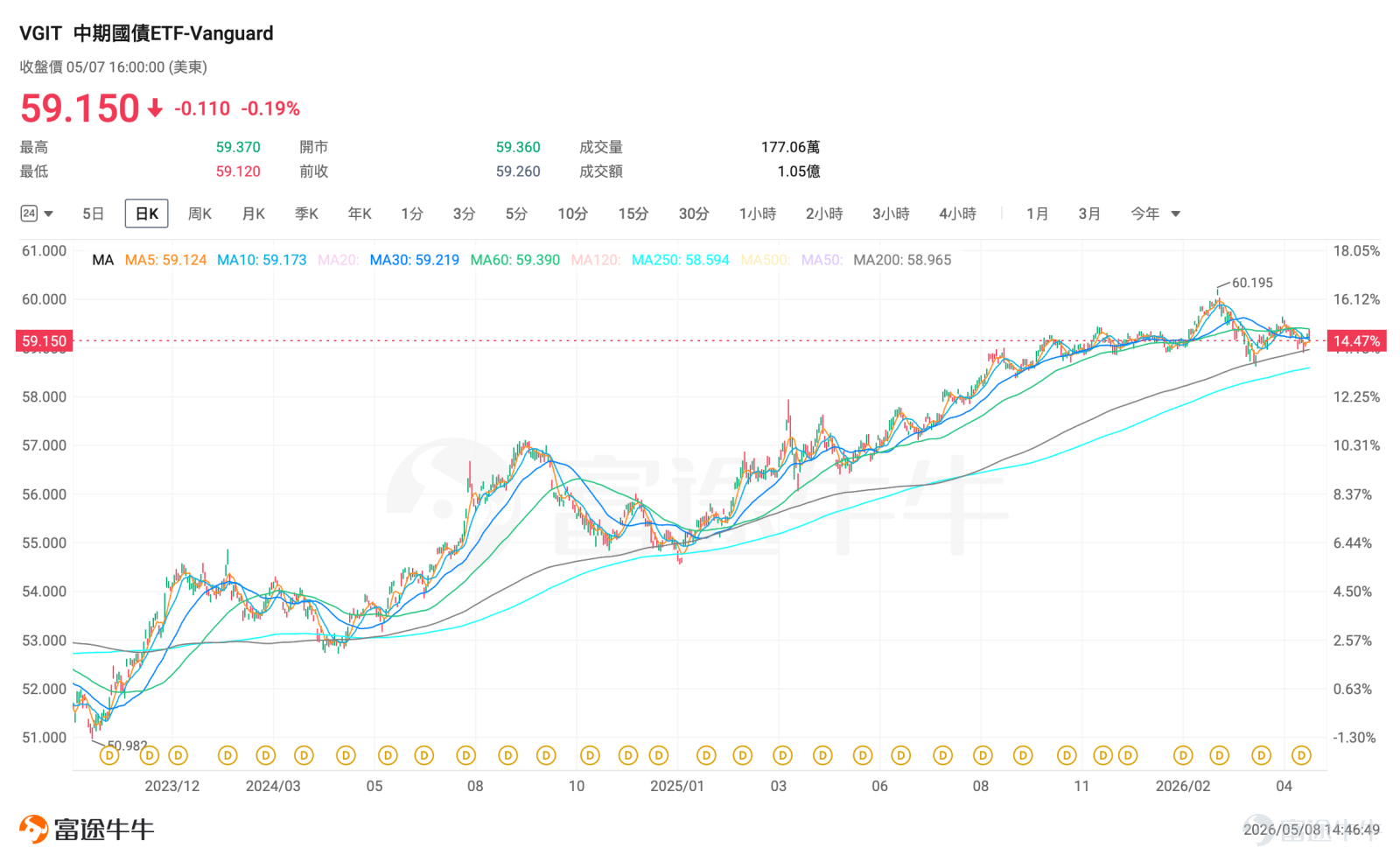
Task: Expand the arrow beside the 24 icon
Action: coord(49,214)
